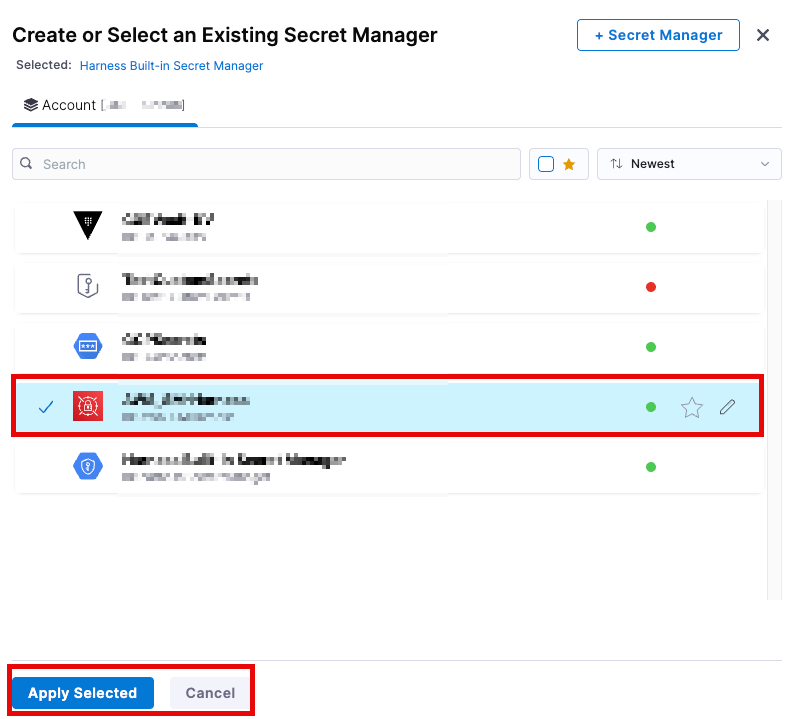Click the bottom row's blue hexagon shield icon
Viewport: 792px width, 719px height.
pyautogui.click(x=88, y=466)
